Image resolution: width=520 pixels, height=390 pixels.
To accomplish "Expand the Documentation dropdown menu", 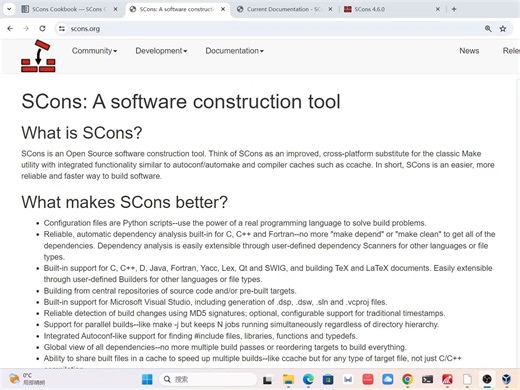I will click(234, 51).
